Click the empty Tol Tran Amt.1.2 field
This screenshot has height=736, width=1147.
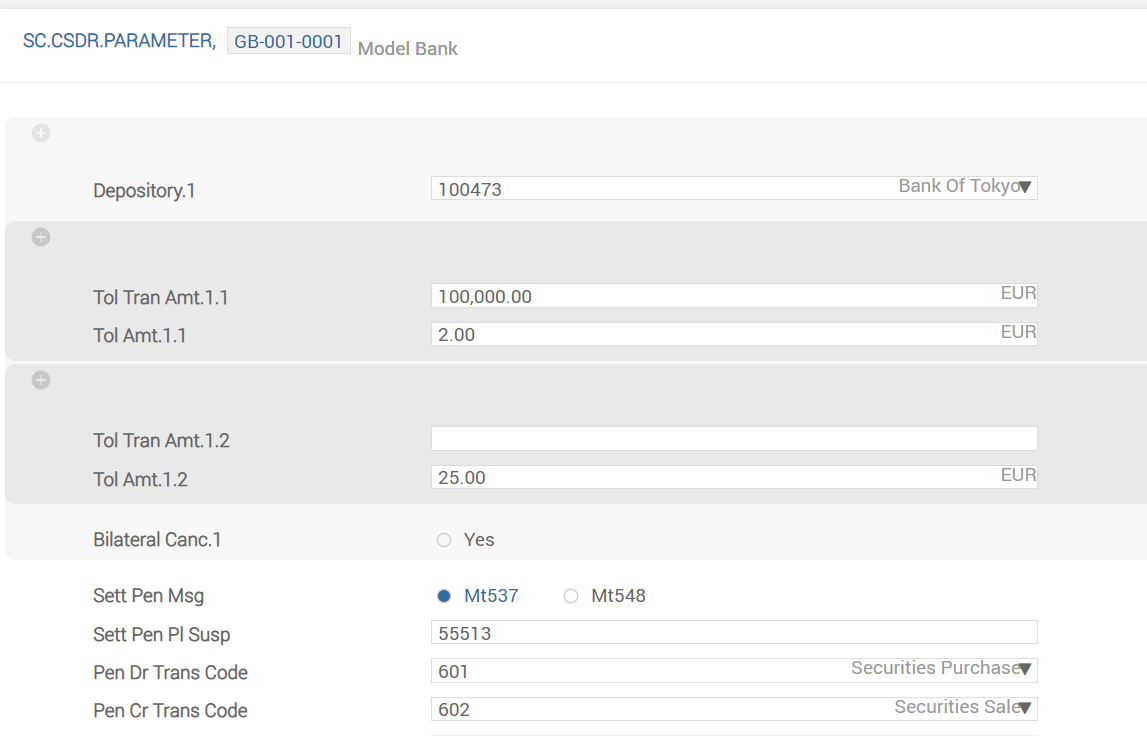733,439
